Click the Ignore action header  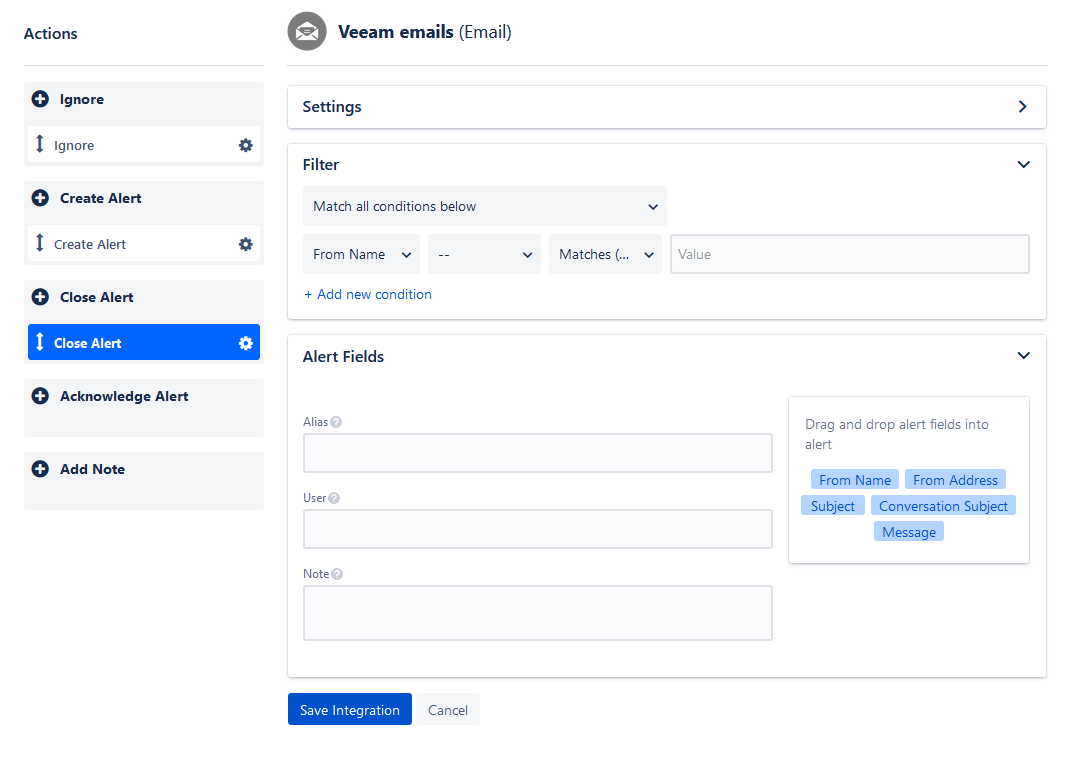[x=81, y=100]
